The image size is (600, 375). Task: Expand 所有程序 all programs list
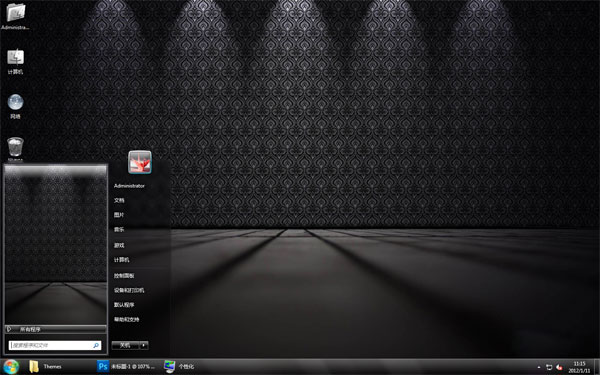(x=55, y=329)
